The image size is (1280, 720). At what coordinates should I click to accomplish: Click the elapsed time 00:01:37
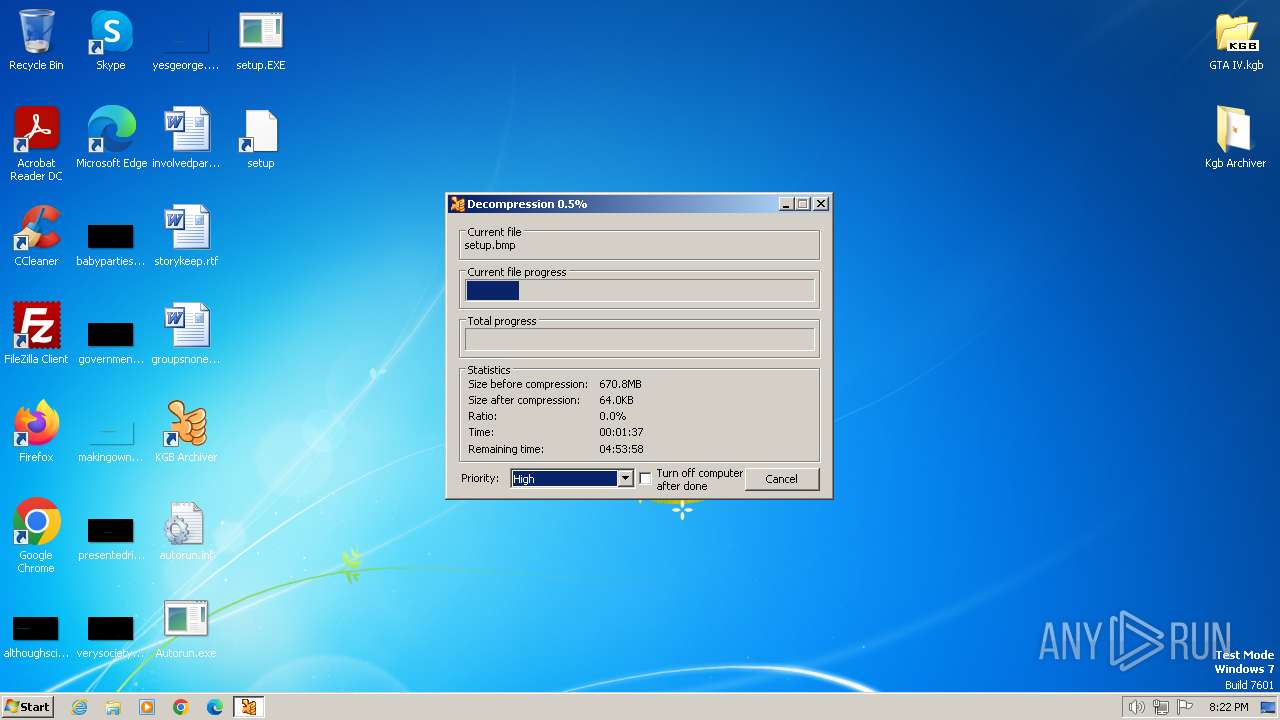(x=621, y=433)
